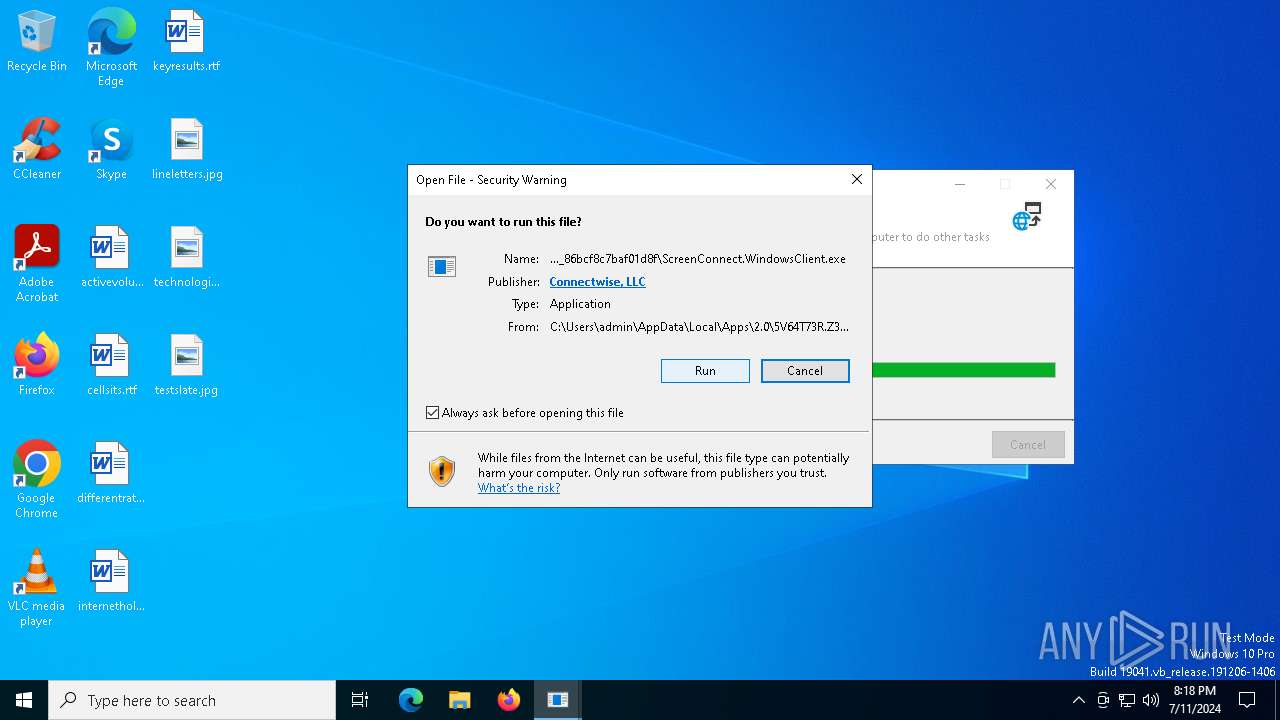Cancel the security warning dialog
The width and height of the screenshot is (1280, 720).
coord(805,371)
